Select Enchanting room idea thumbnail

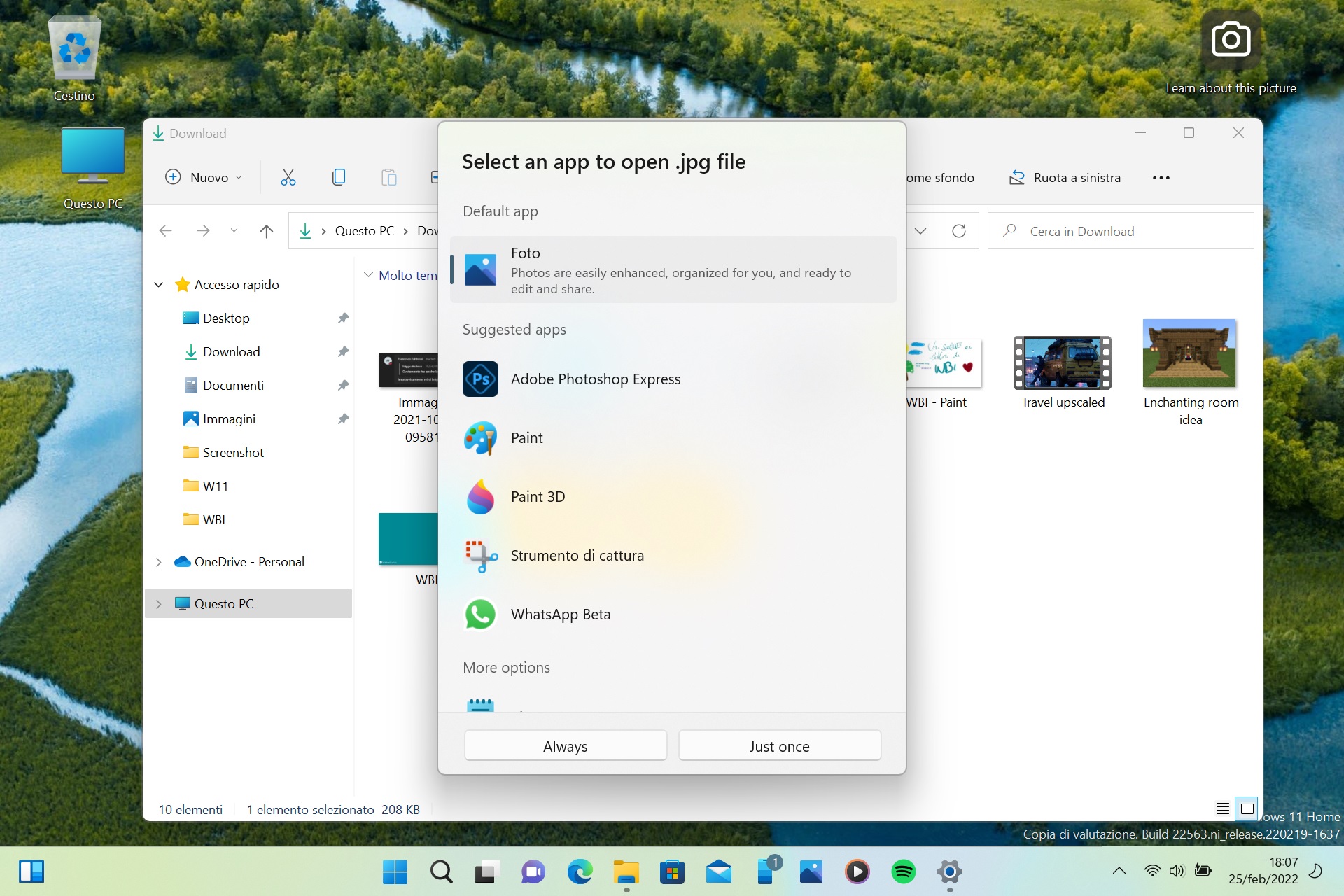point(1190,353)
